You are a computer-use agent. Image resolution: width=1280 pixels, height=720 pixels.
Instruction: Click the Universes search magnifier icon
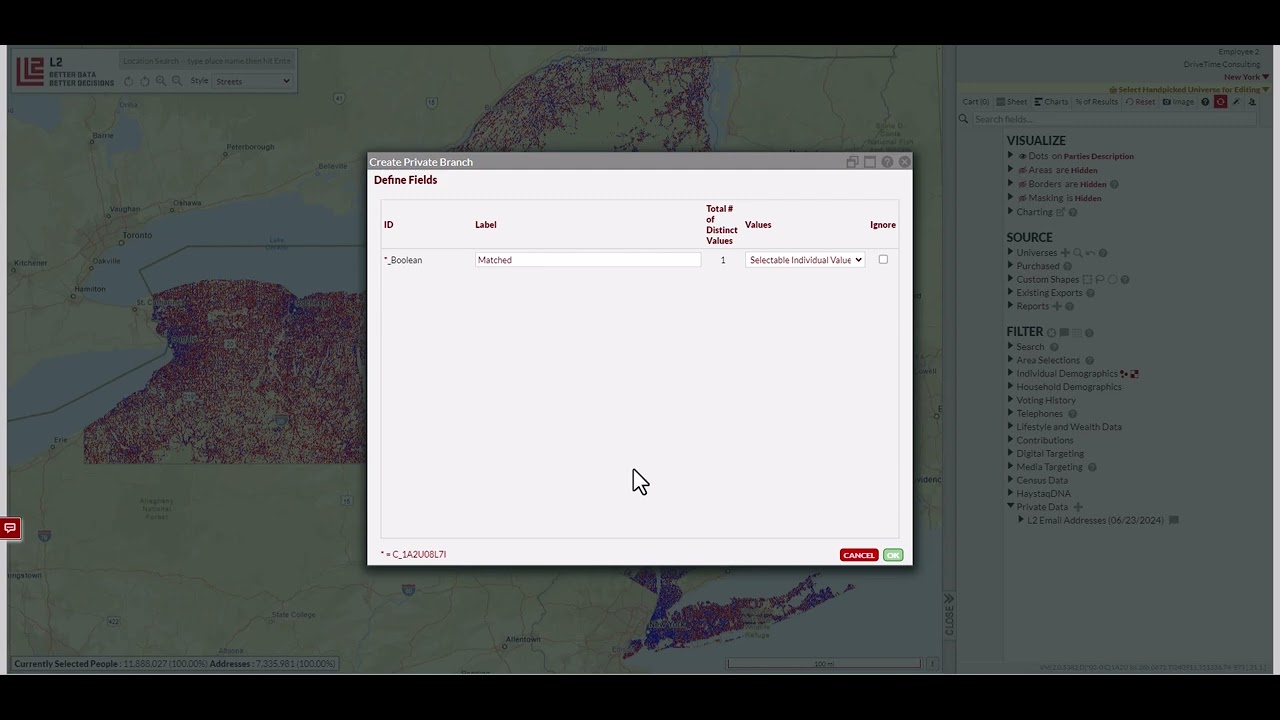1078,253
